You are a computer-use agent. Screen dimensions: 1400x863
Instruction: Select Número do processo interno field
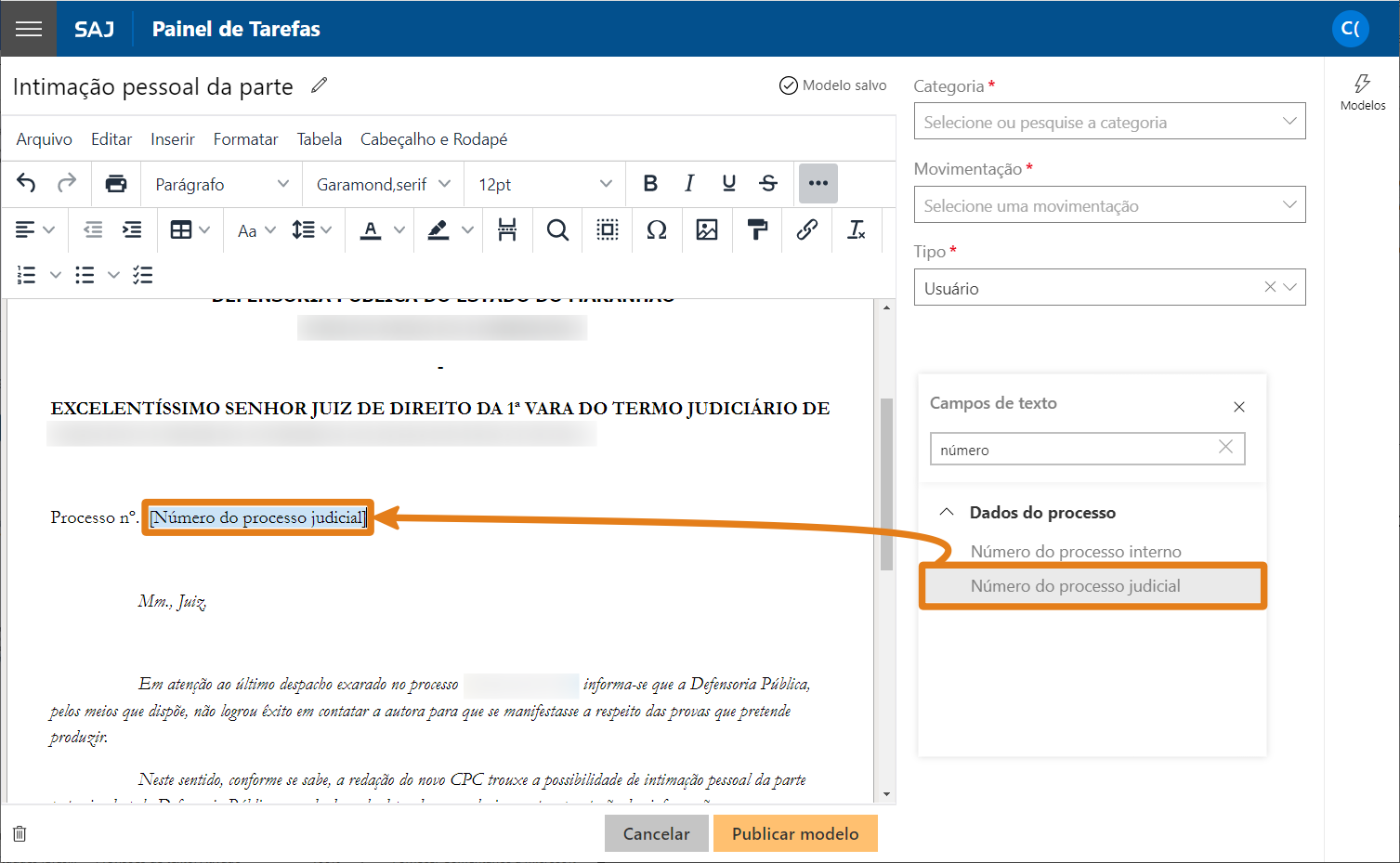click(x=1076, y=551)
